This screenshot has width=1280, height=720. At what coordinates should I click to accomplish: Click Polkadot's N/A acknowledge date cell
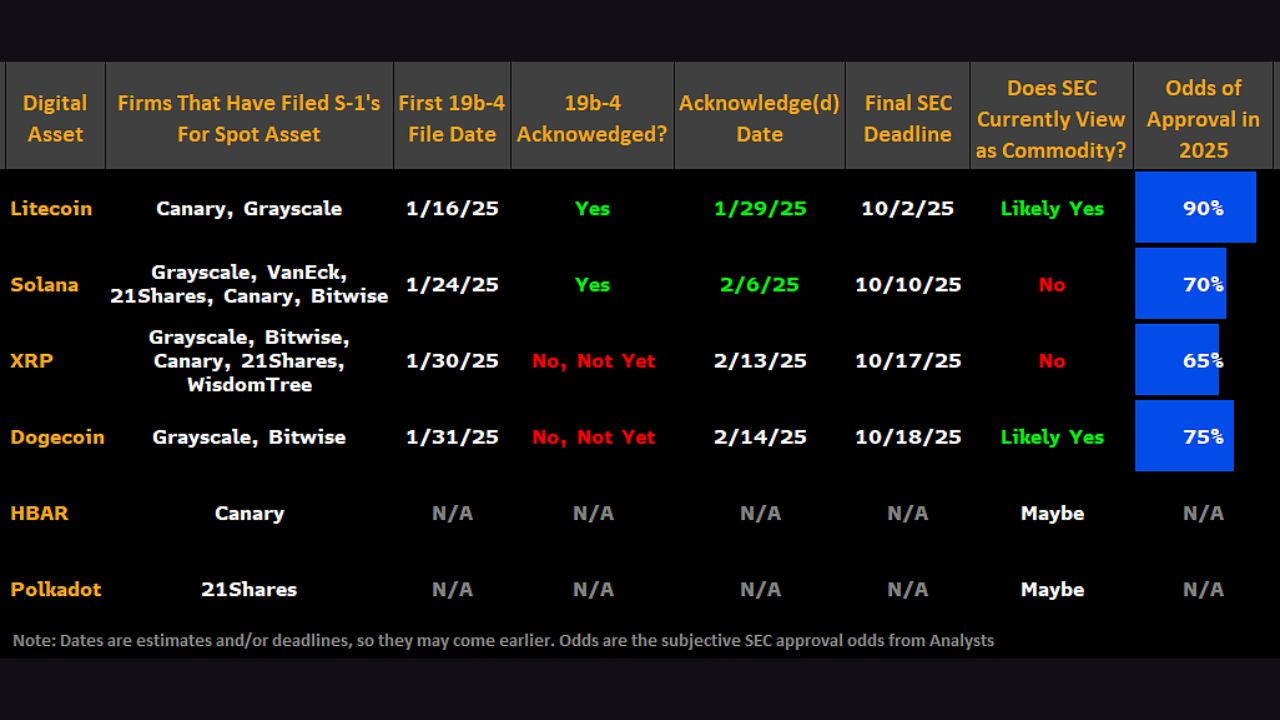click(x=760, y=589)
